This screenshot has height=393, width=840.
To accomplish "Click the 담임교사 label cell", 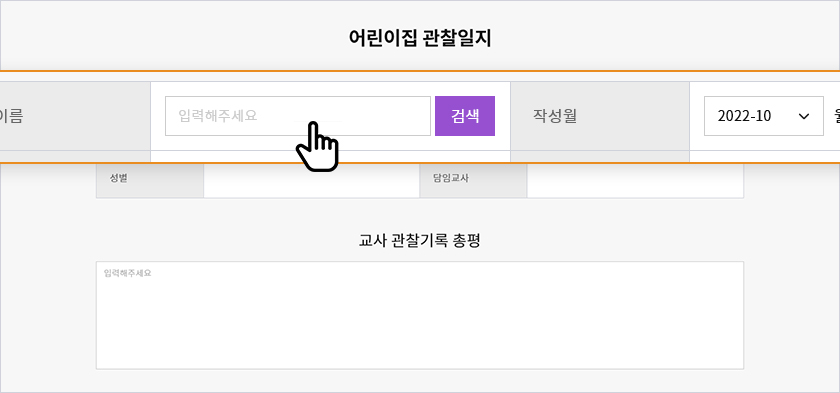I will tap(473, 181).
